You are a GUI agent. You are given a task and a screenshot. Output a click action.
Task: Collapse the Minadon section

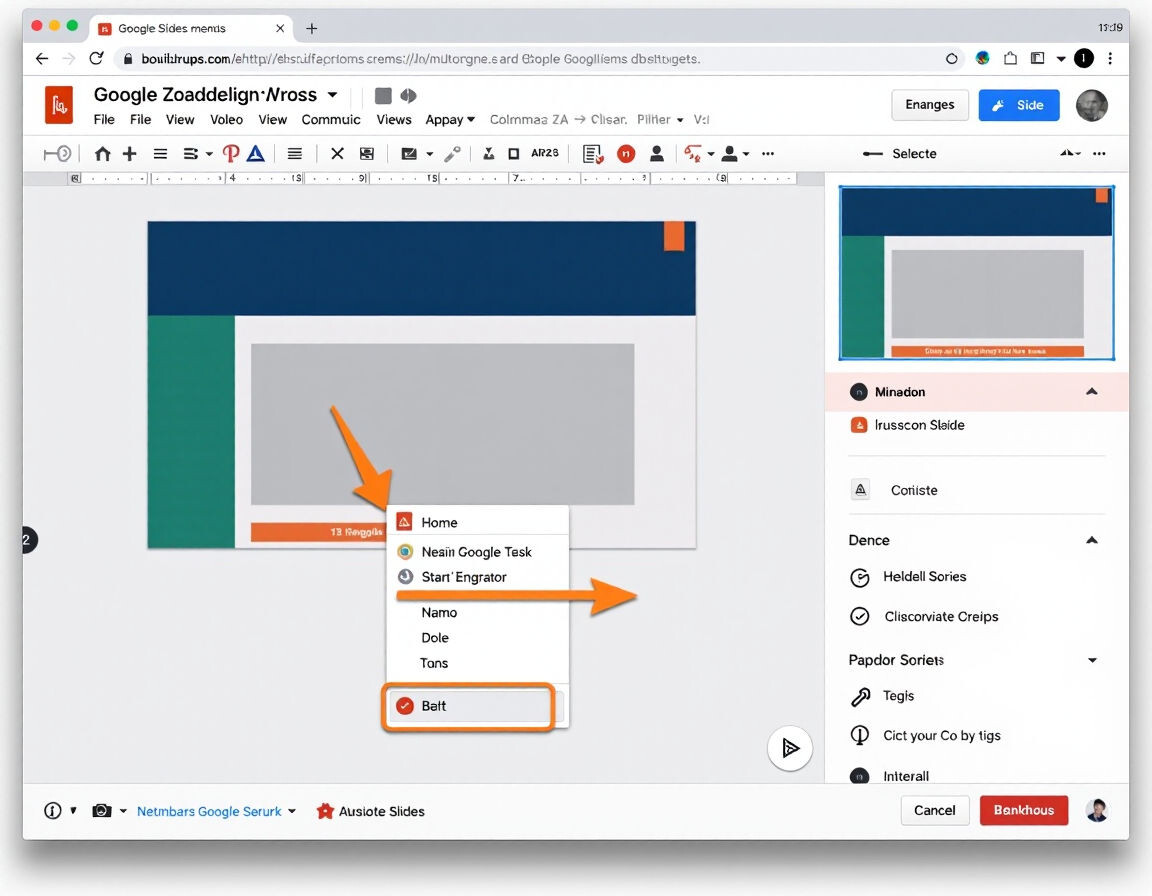point(1092,391)
